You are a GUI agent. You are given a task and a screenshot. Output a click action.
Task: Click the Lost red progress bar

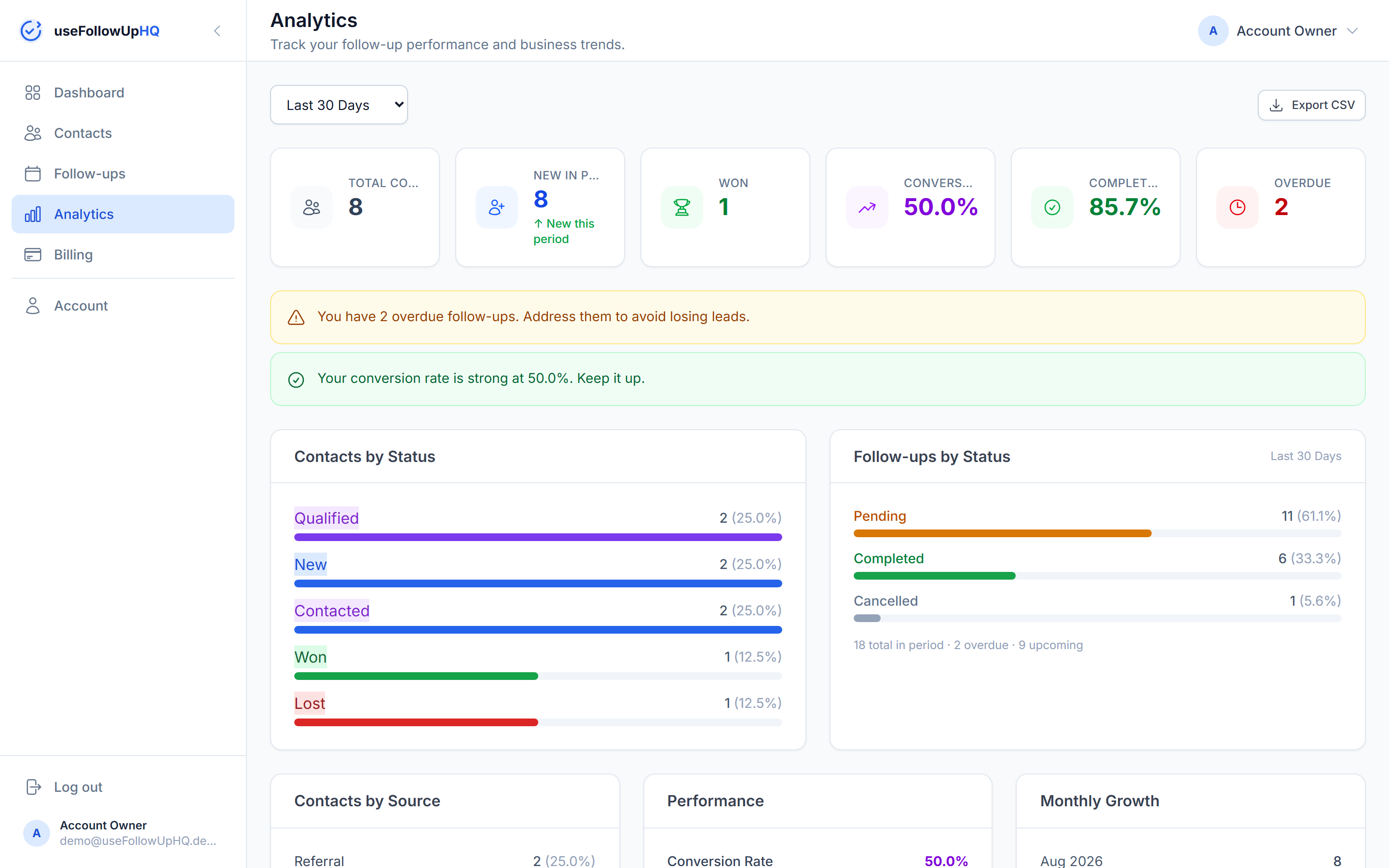click(416, 722)
